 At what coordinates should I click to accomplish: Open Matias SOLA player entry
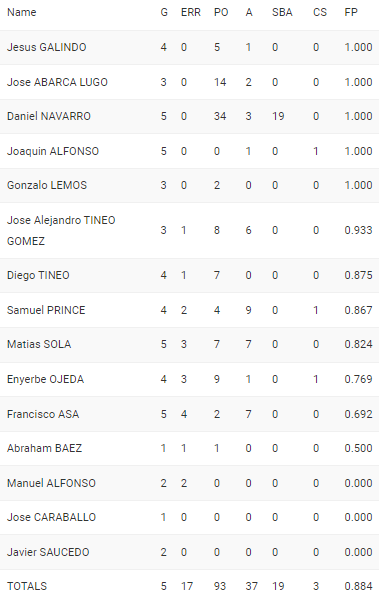coord(39,344)
